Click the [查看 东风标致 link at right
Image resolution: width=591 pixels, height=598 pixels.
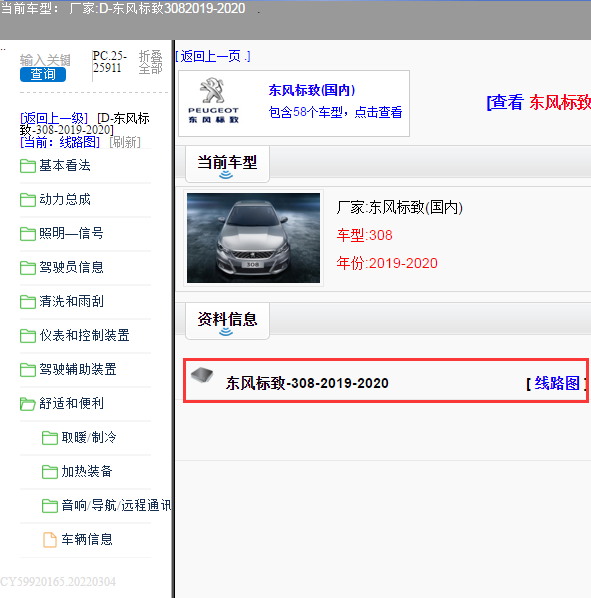pyautogui.click(x=539, y=102)
